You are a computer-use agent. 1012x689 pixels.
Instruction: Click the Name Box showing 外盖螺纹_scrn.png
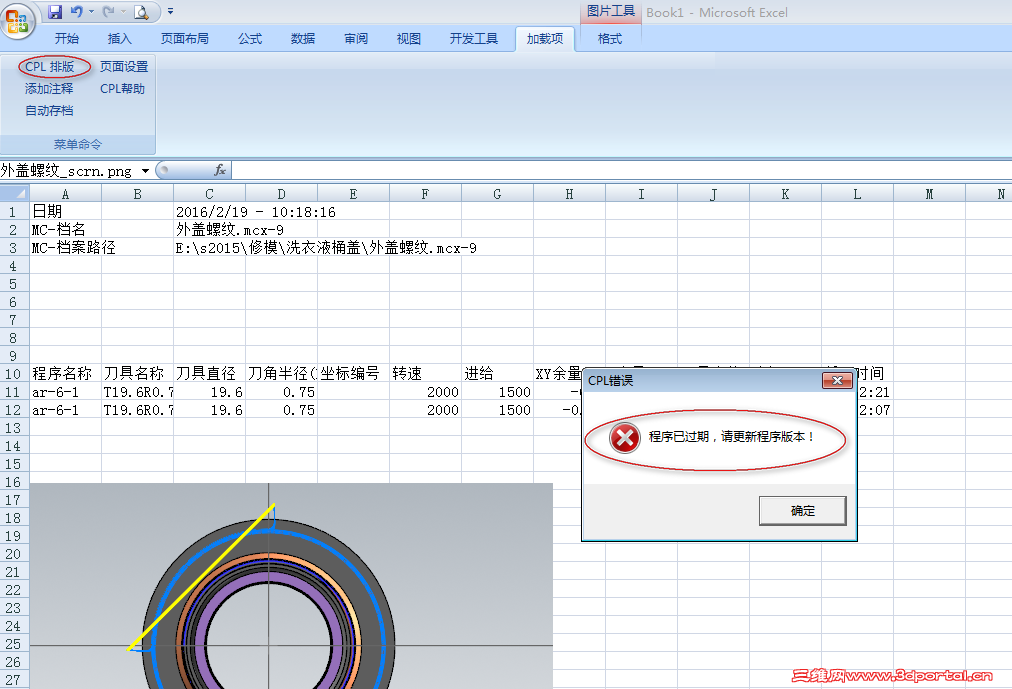coord(69,171)
